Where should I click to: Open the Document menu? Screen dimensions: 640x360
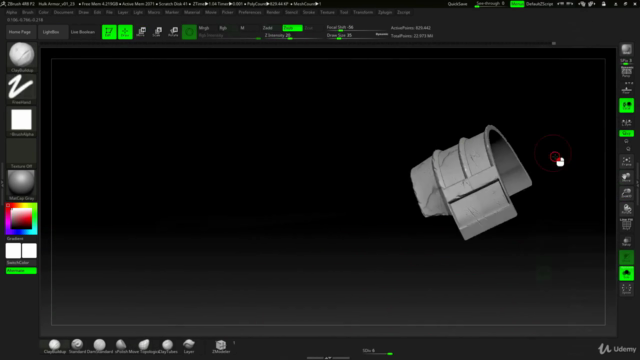[64, 12]
